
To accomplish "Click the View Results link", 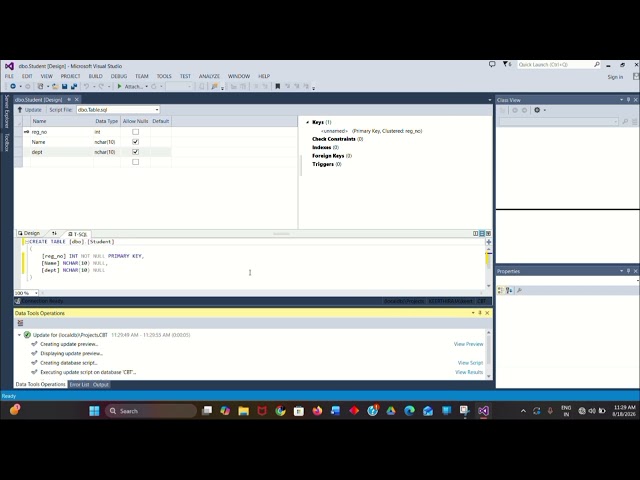I will [x=469, y=372].
